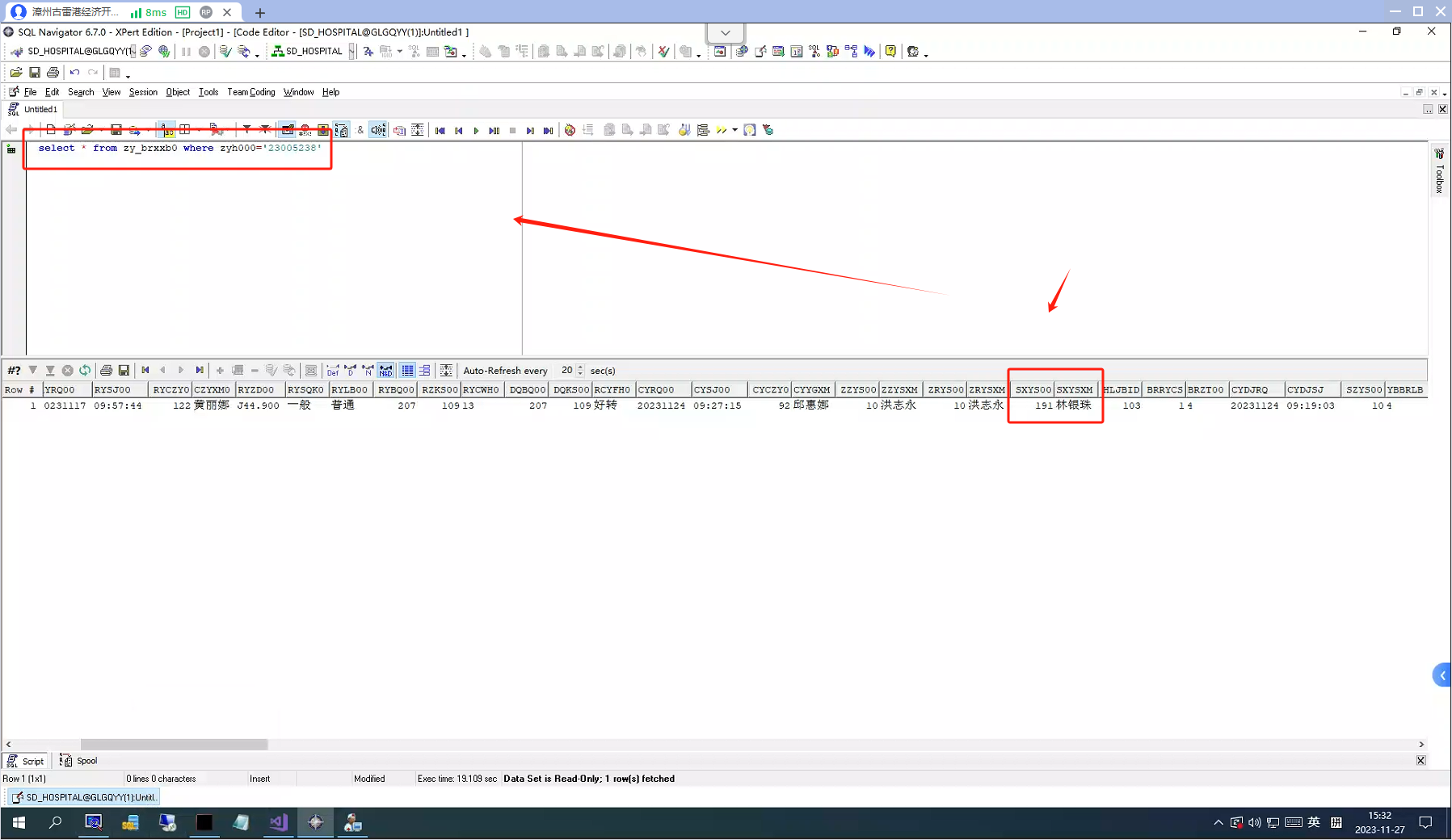Open the Team Coding menu
Screen dimensions: 1452x840
251,92
